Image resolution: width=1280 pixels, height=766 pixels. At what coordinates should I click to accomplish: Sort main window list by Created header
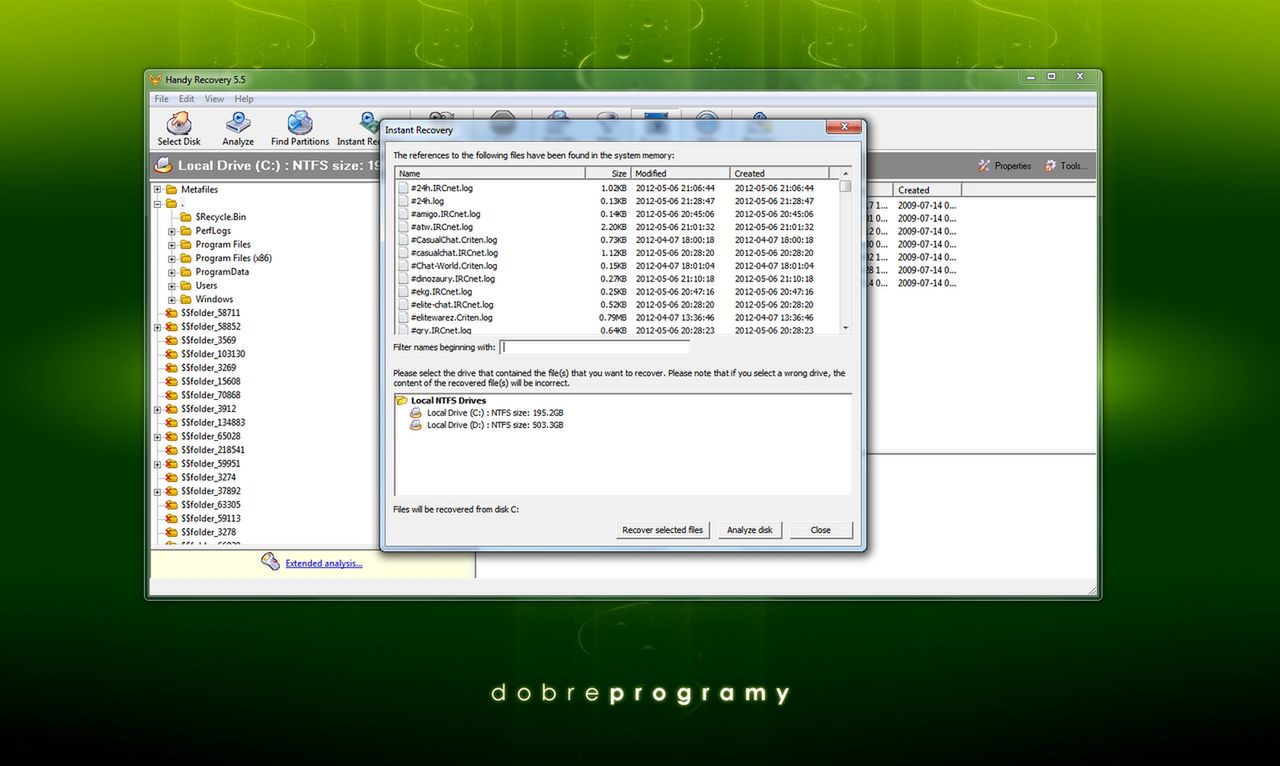928,190
